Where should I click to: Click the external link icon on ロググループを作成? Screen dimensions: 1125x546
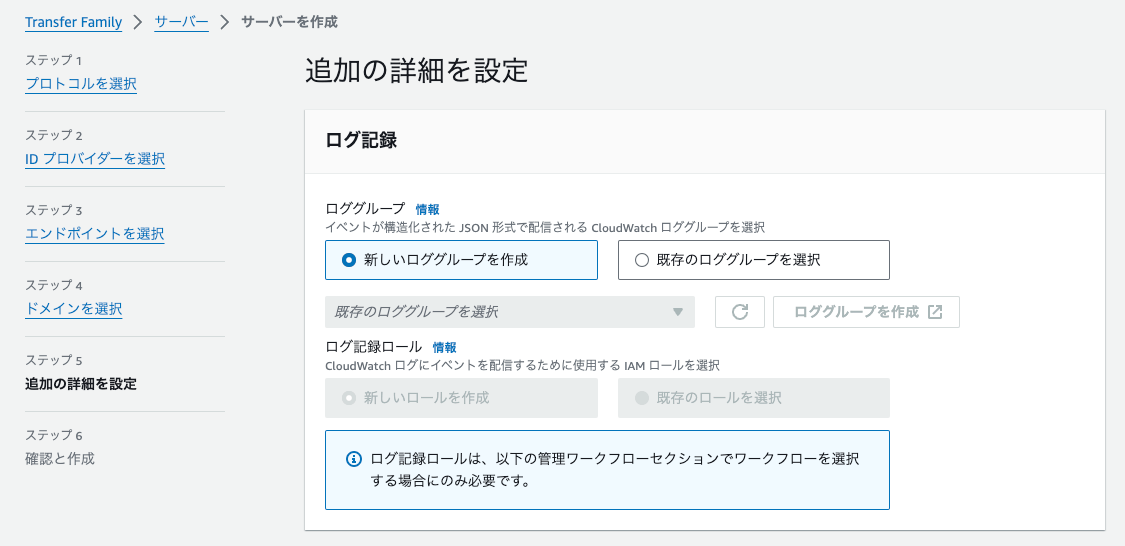935,312
